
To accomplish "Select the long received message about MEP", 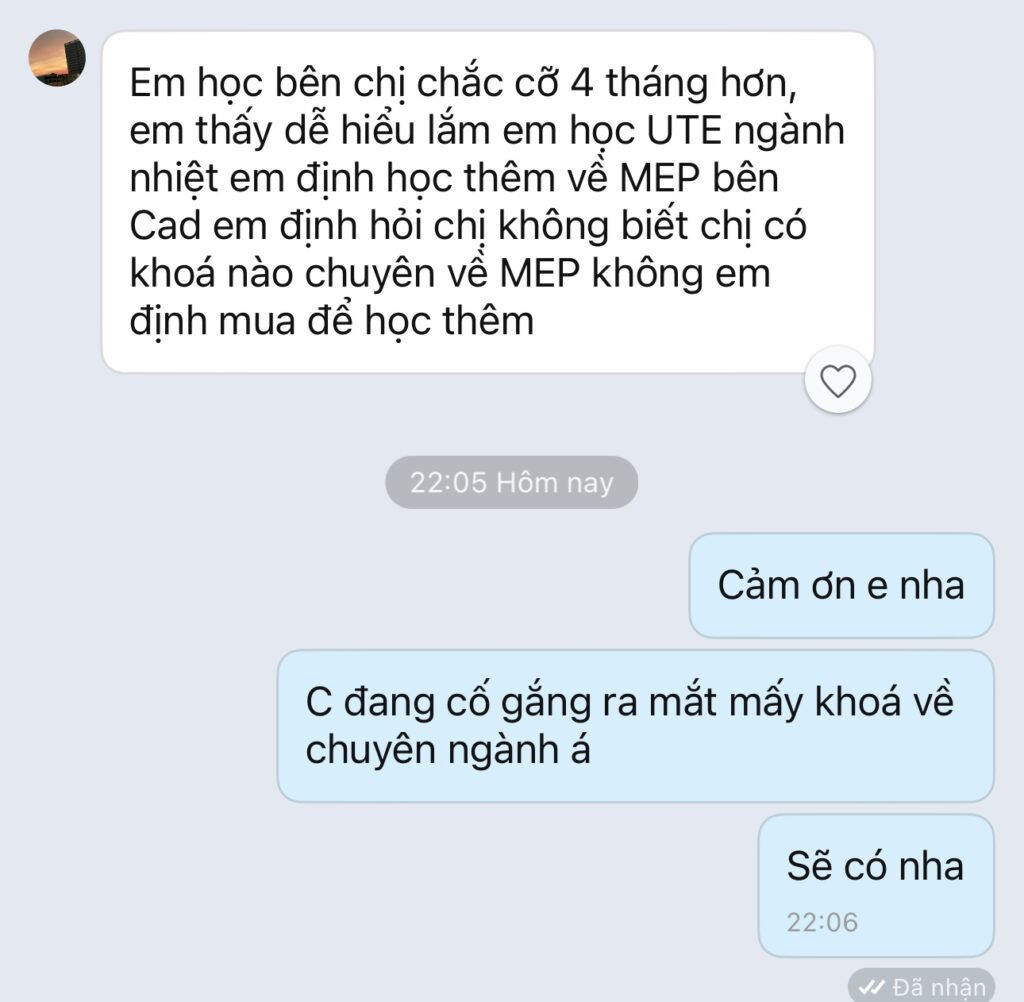I will (488, 202).
